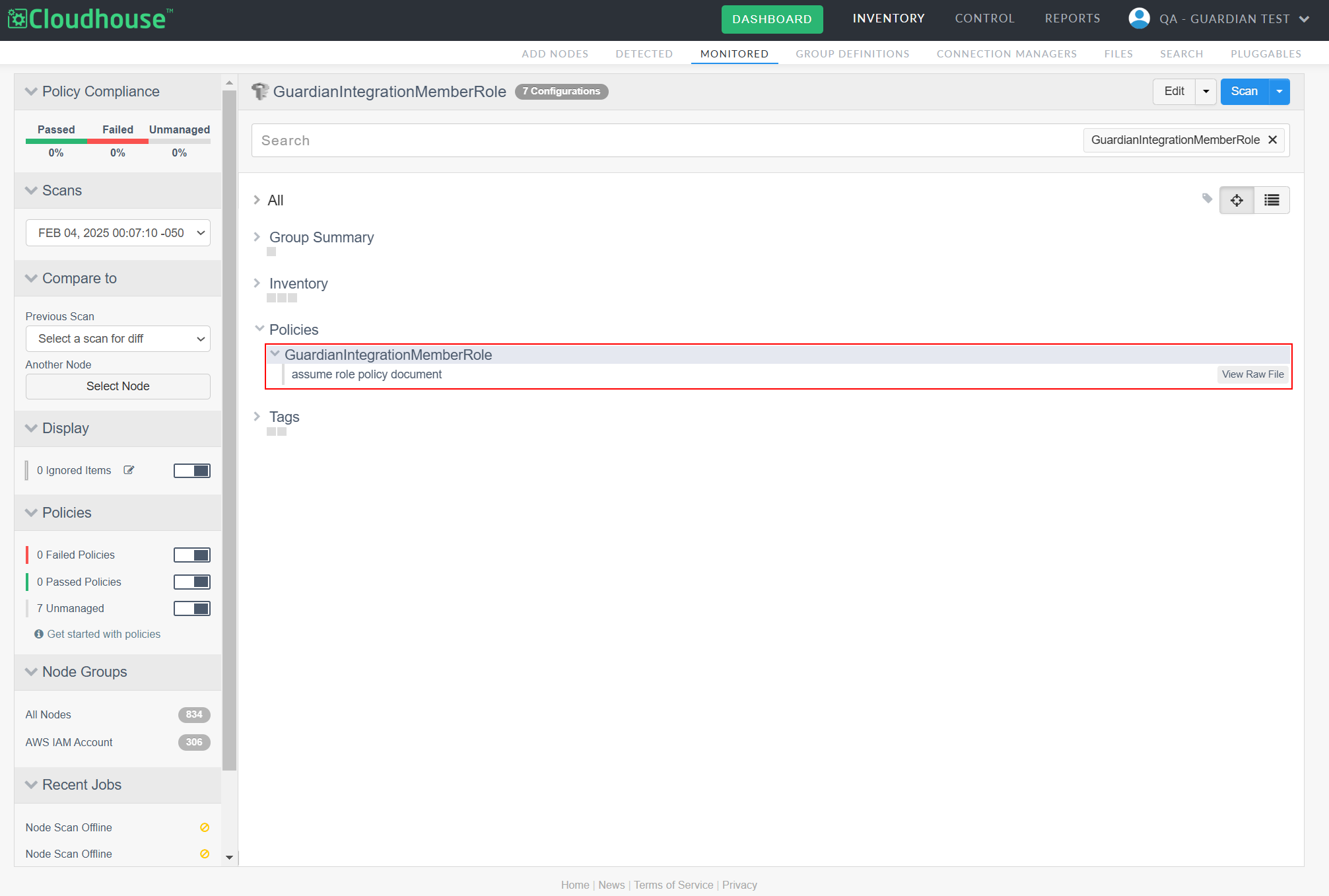Open the Terms of Service footer link

(x=673, y=885)
